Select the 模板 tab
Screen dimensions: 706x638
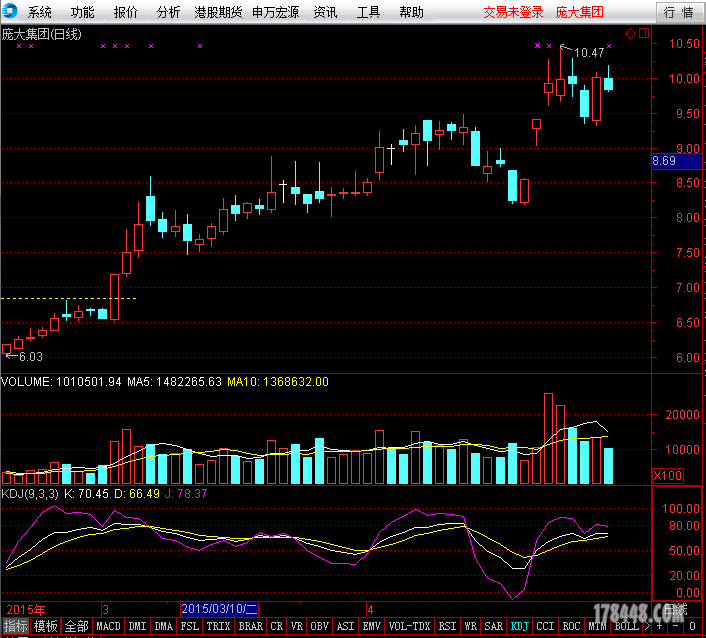pyautogui.click(x=46, y=626)
